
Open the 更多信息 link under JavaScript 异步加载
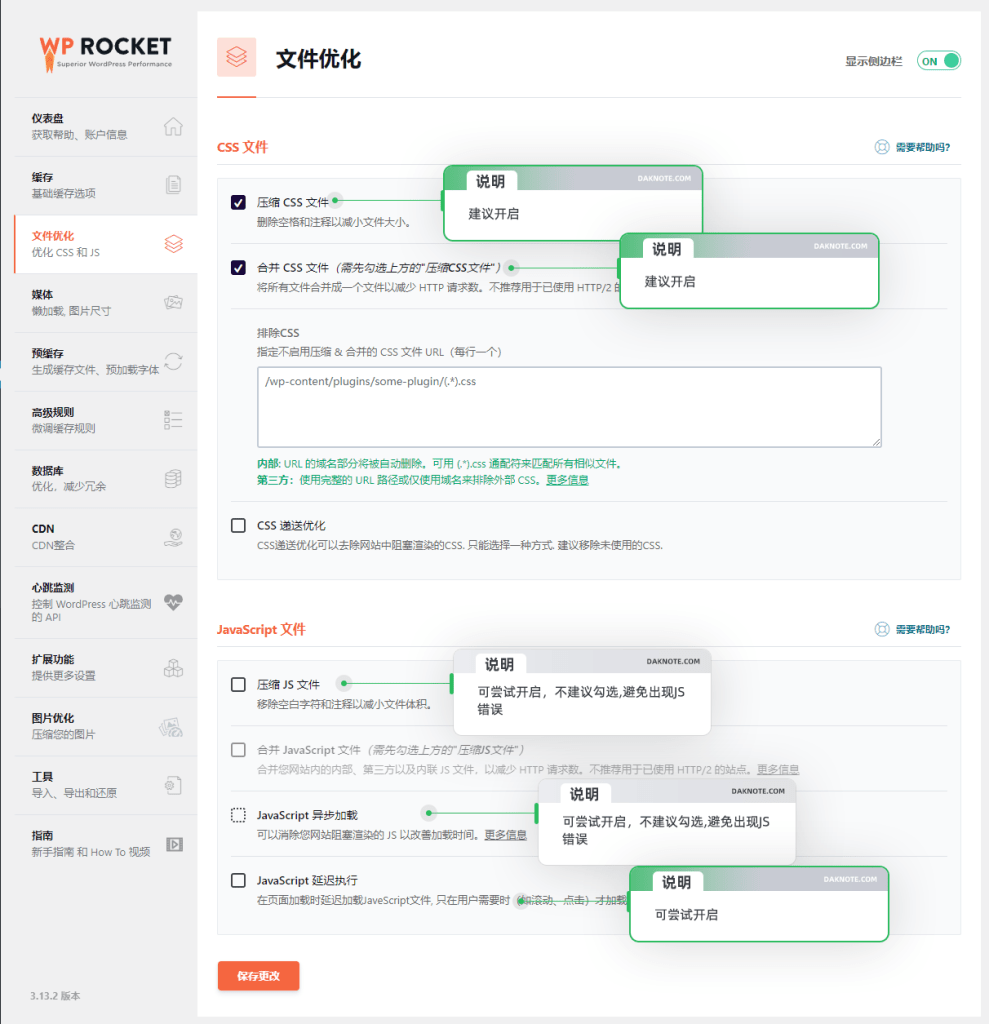coord(506,834)
